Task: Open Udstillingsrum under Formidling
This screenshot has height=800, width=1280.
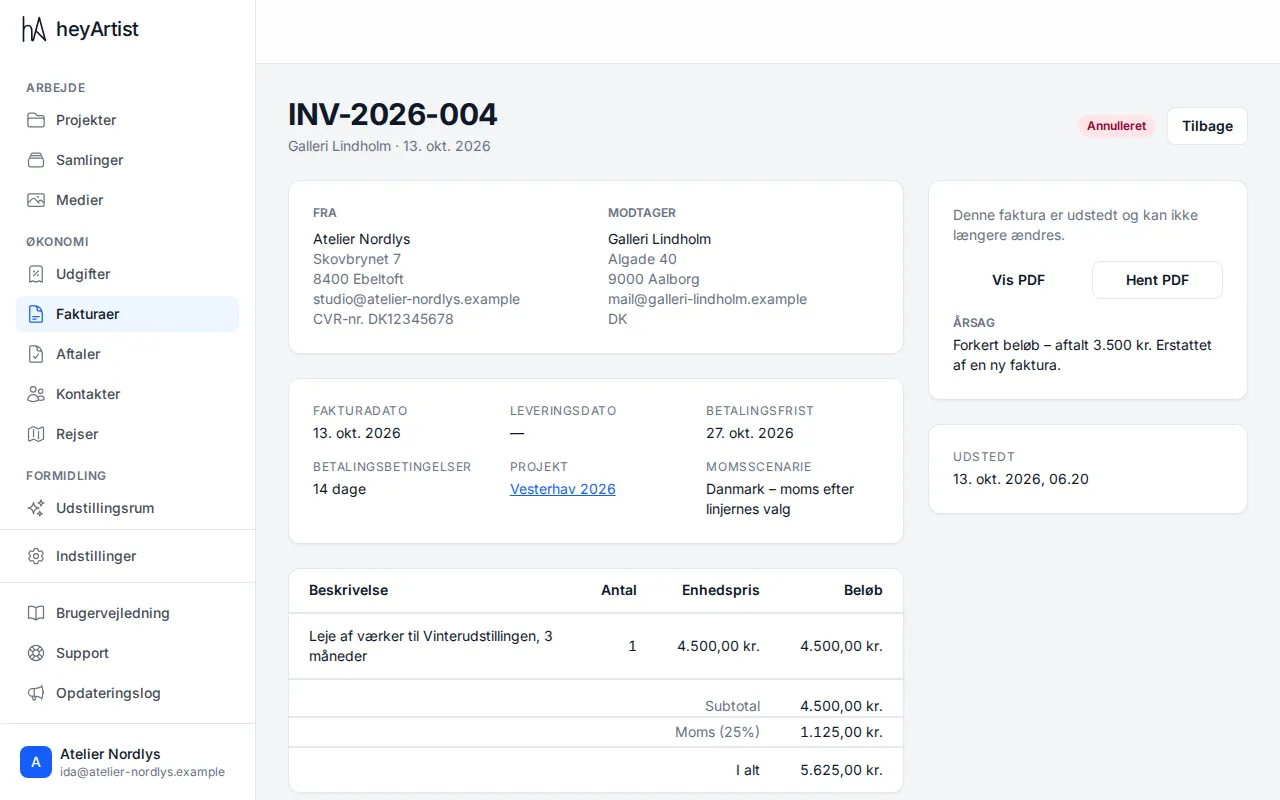Action: point(127,508)
